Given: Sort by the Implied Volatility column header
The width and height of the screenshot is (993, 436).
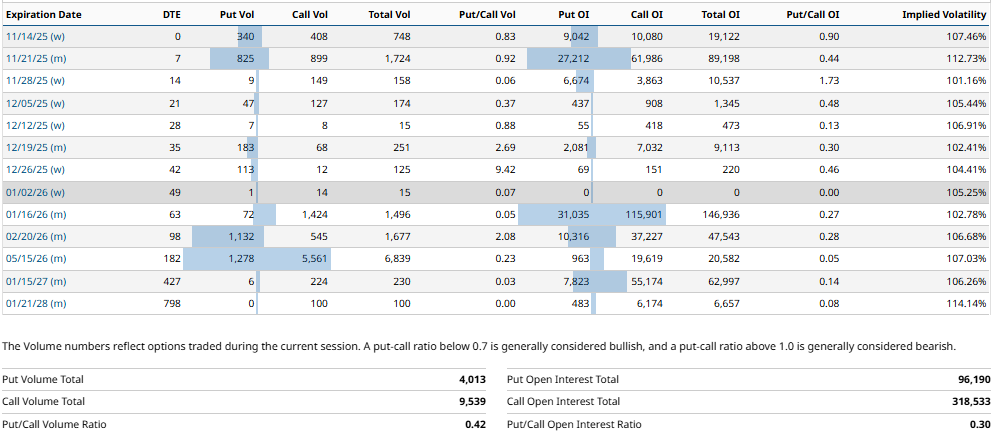Looking at the screenshot, I should coord(944,15).
